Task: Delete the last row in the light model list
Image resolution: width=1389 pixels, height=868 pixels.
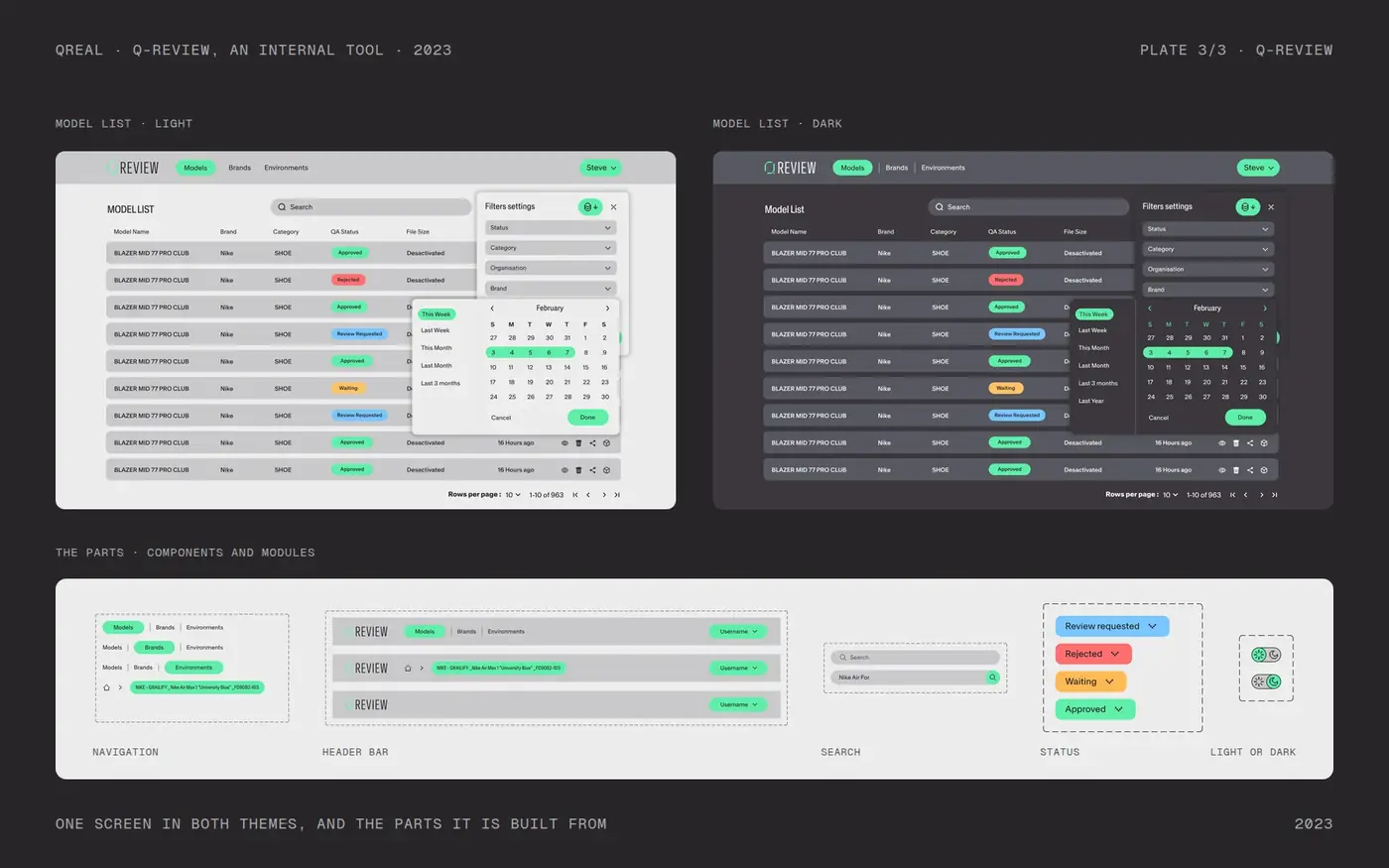Action: (x=578, y=470)
